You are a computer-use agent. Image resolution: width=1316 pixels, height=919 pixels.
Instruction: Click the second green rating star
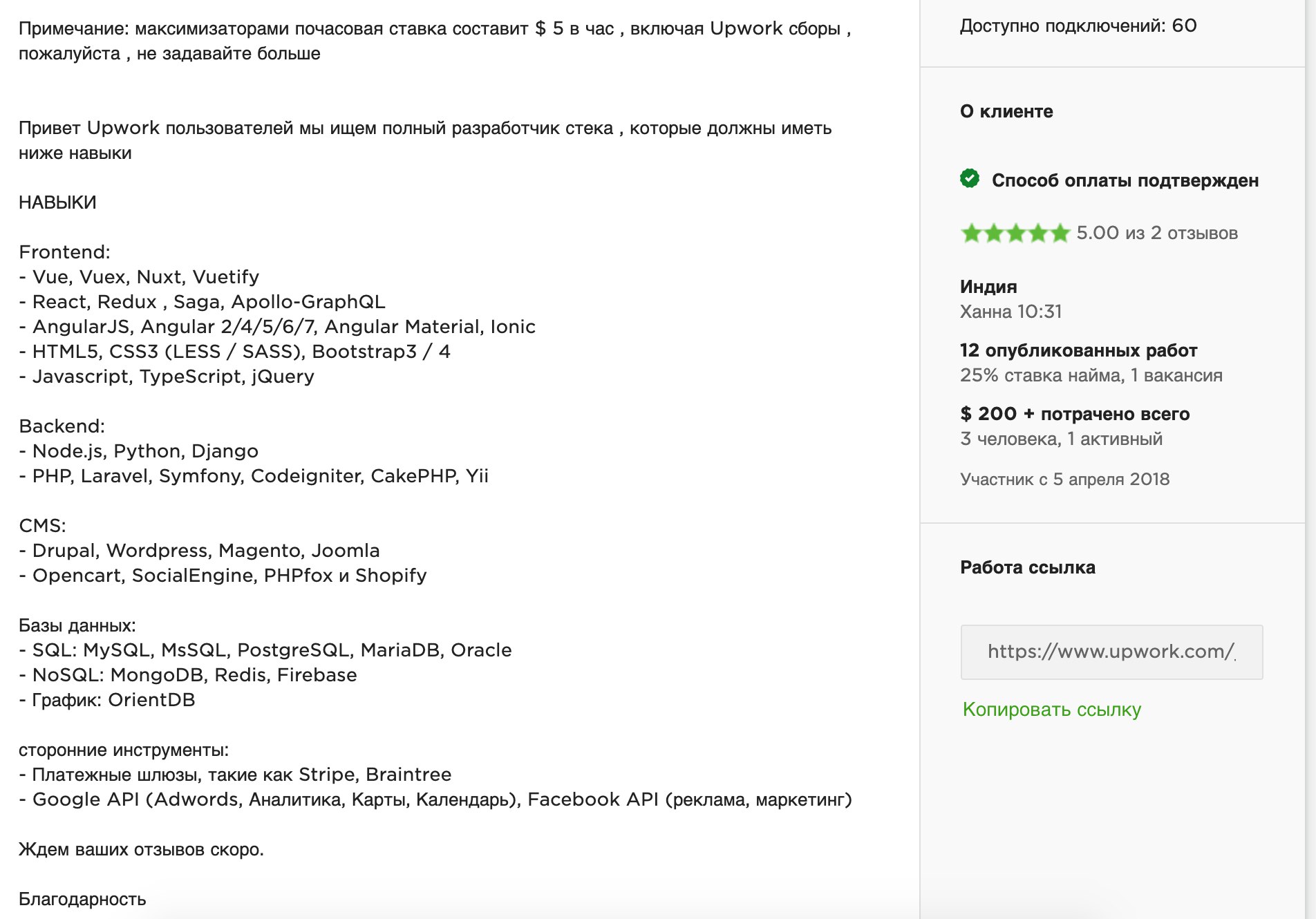coord(994,234)
